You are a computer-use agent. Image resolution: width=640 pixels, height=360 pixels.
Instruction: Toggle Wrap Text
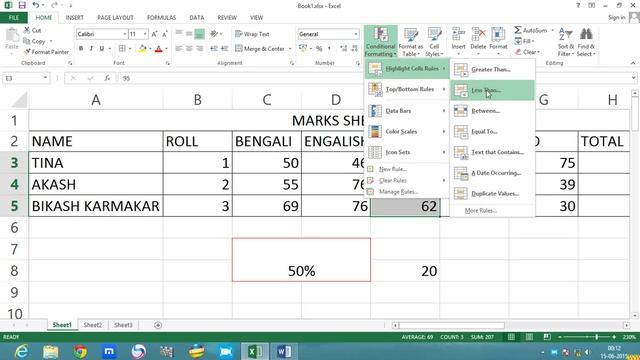(252, 34)
